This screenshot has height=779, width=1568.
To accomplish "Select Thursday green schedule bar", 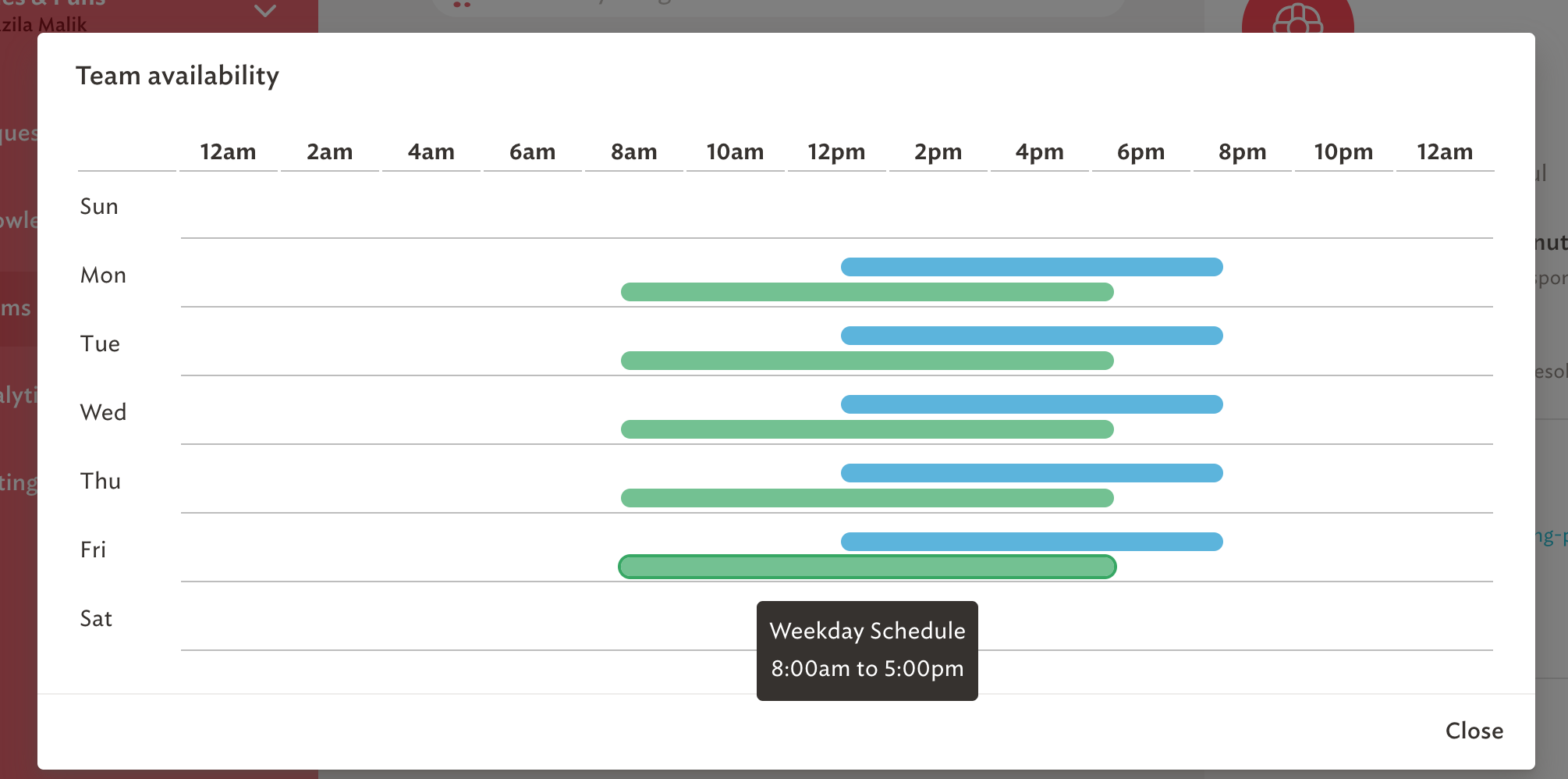I will [x=867, y=498].
